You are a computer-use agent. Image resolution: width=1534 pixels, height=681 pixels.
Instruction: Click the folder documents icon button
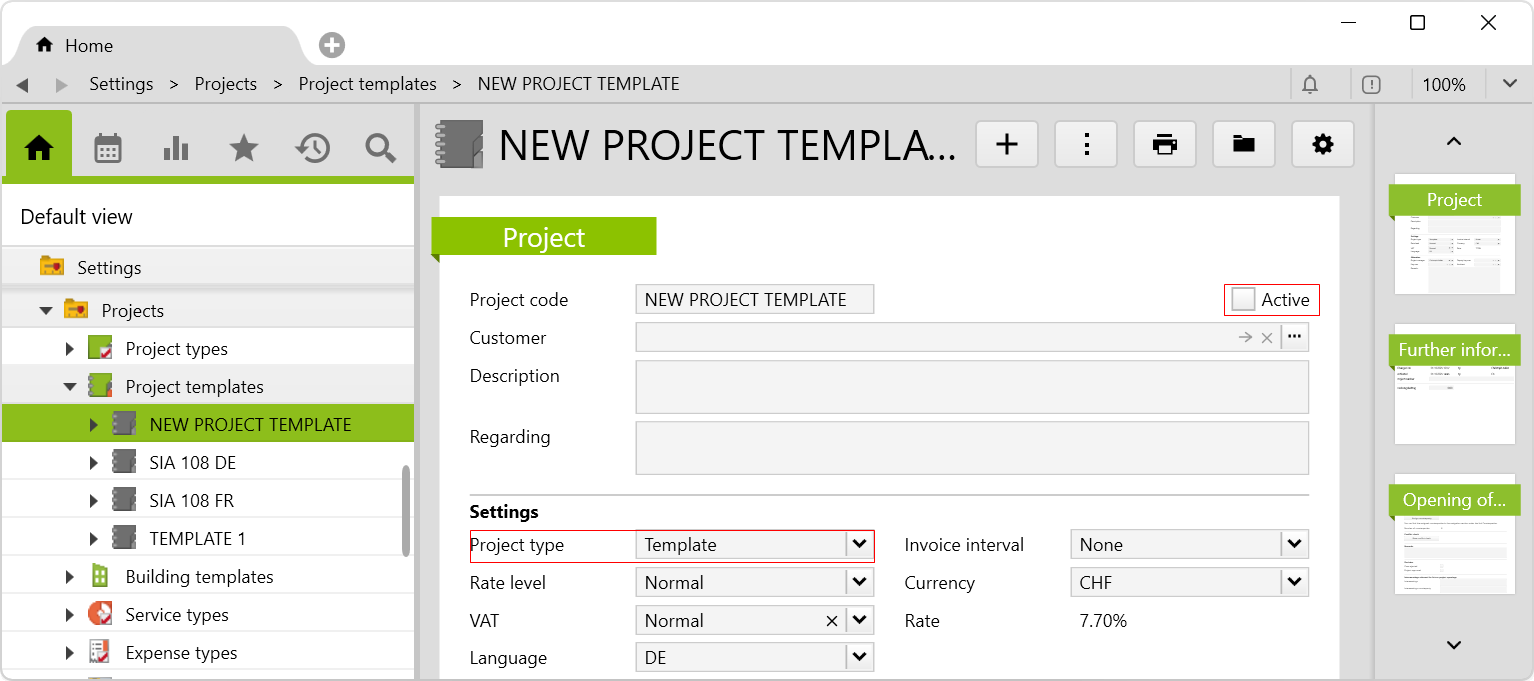[x=1244, y=145]
